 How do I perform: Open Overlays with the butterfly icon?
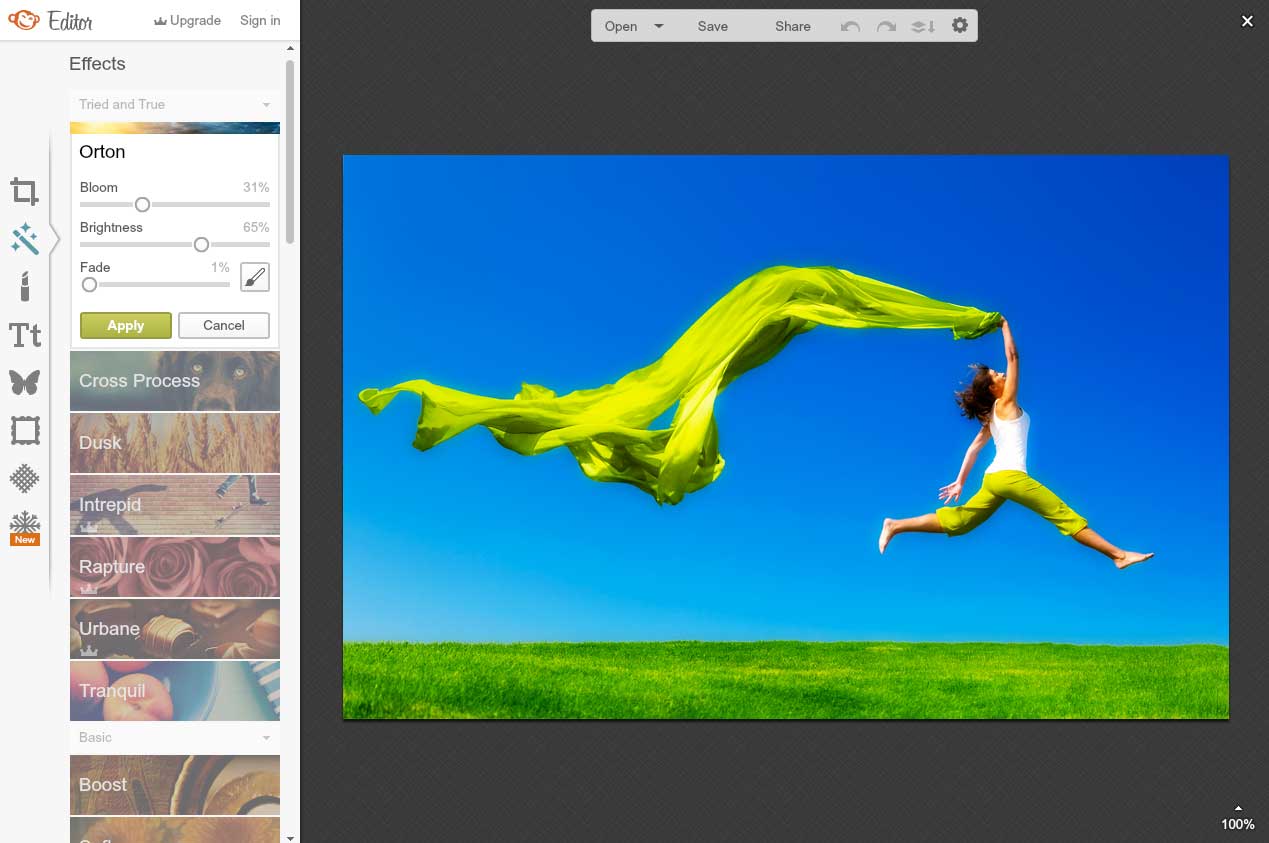25,382
